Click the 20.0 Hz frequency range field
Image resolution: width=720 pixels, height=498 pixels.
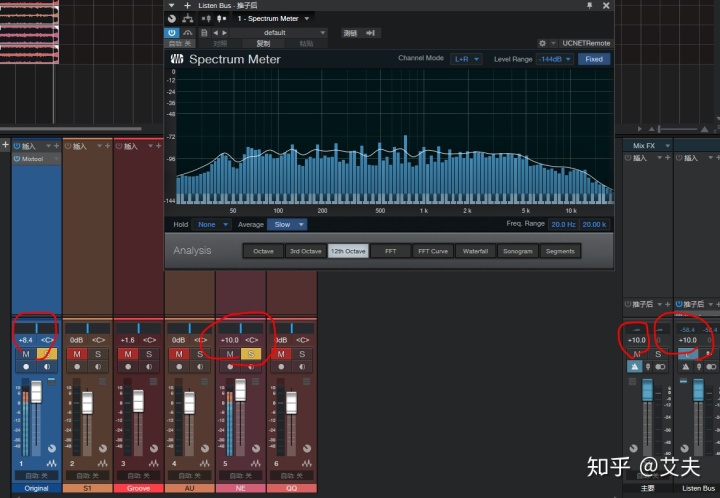[x=563, y=224]
